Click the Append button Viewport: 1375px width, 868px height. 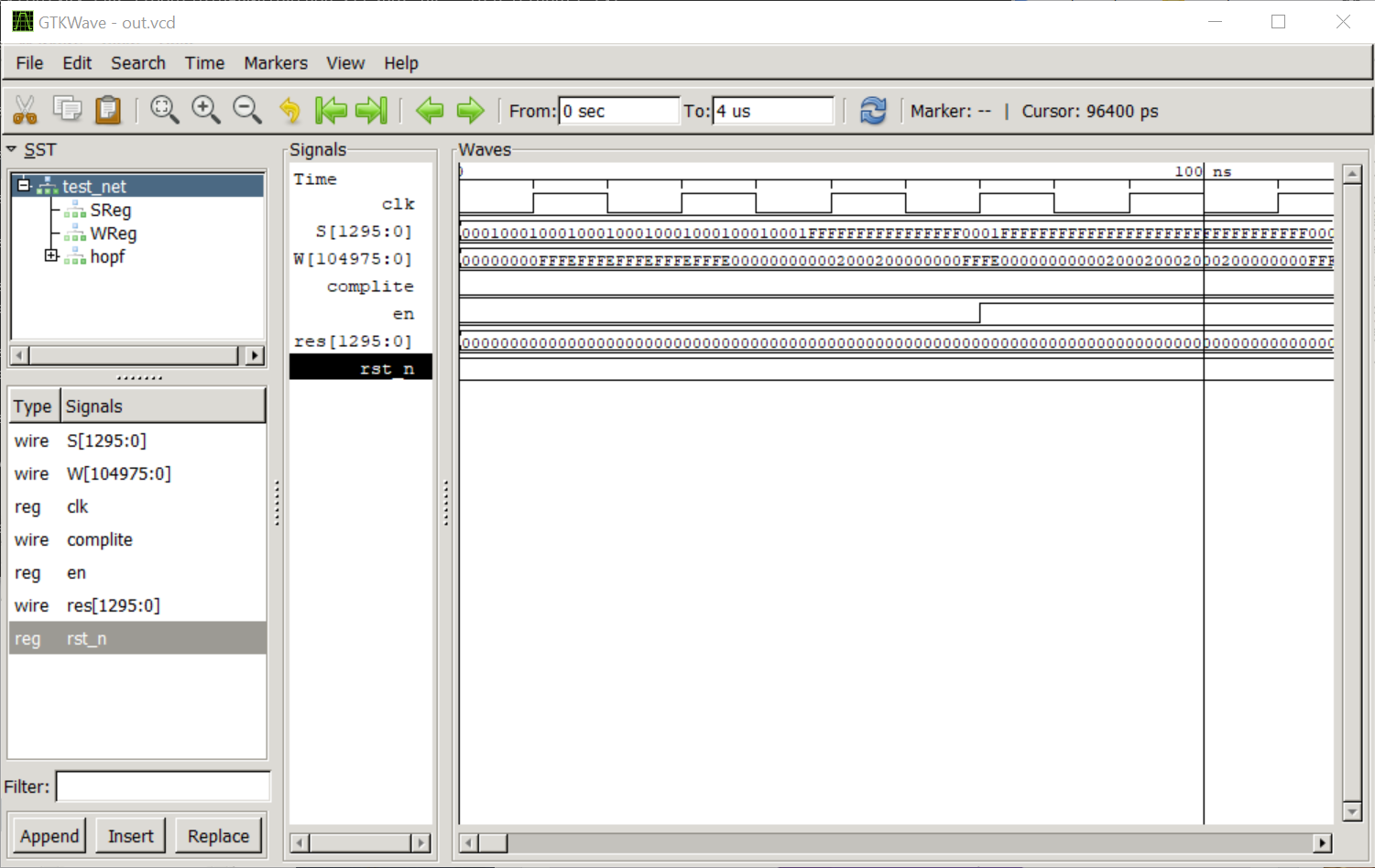[49, 836]
